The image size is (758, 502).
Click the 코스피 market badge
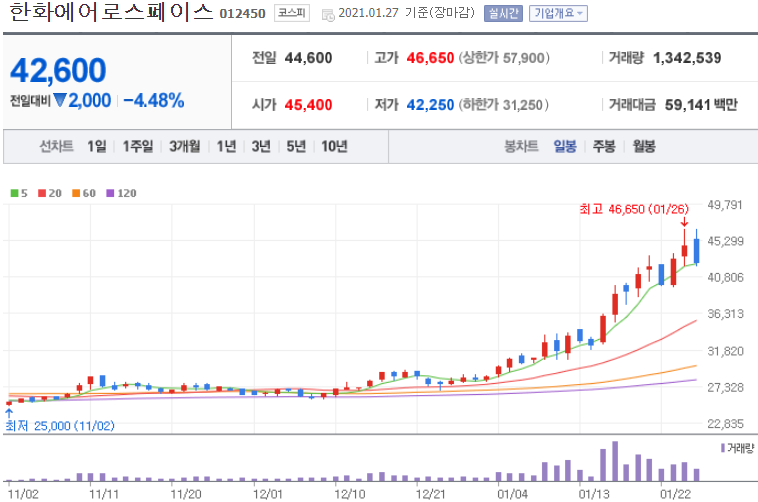tap(292, 13)
